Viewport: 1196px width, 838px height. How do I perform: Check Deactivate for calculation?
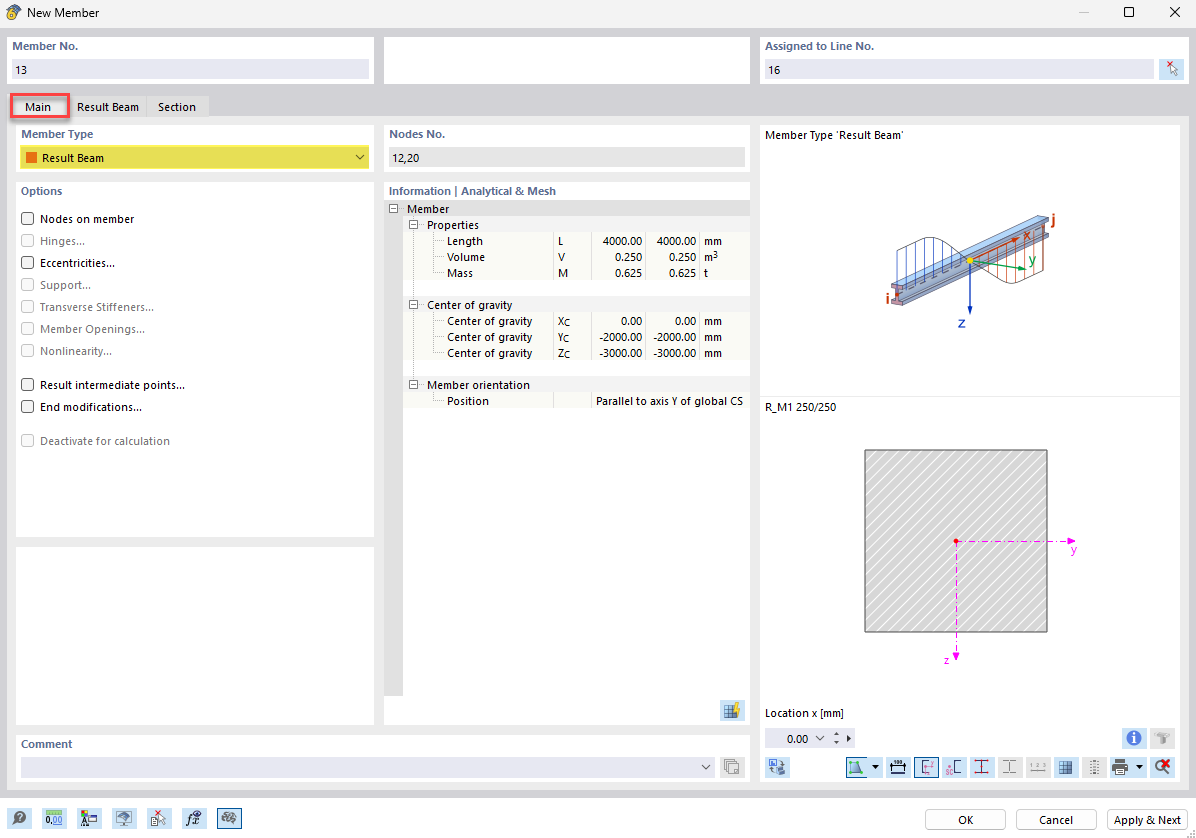(x=27, y=441)
